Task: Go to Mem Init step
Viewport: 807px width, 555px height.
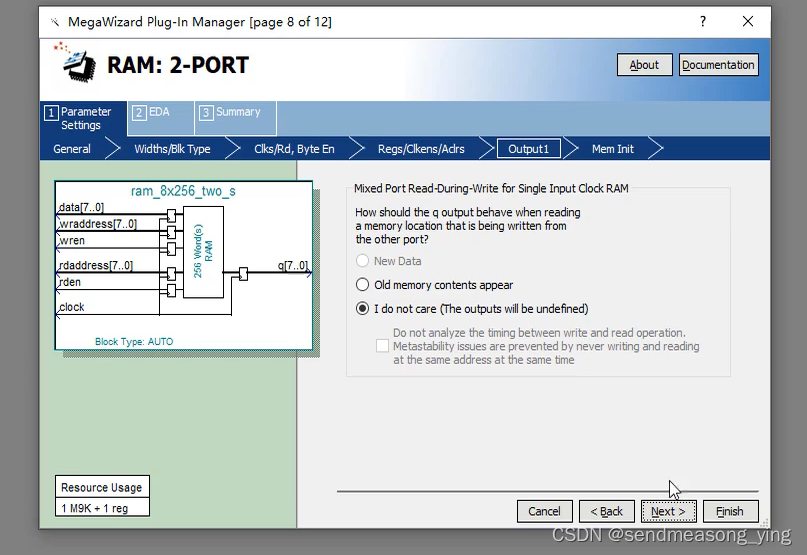Action: (x=612, y=149)
